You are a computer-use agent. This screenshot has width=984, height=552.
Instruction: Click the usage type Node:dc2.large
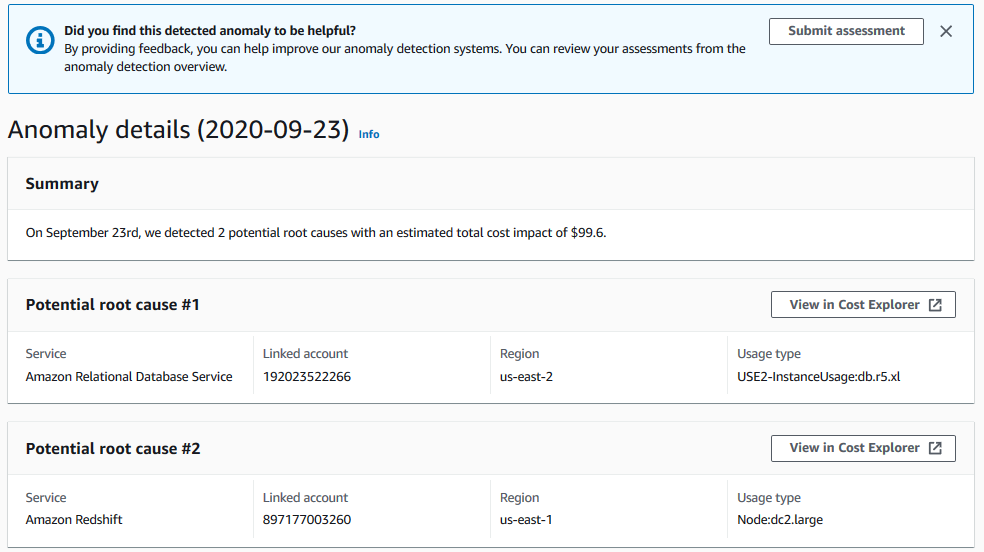[x=779, y=519]
